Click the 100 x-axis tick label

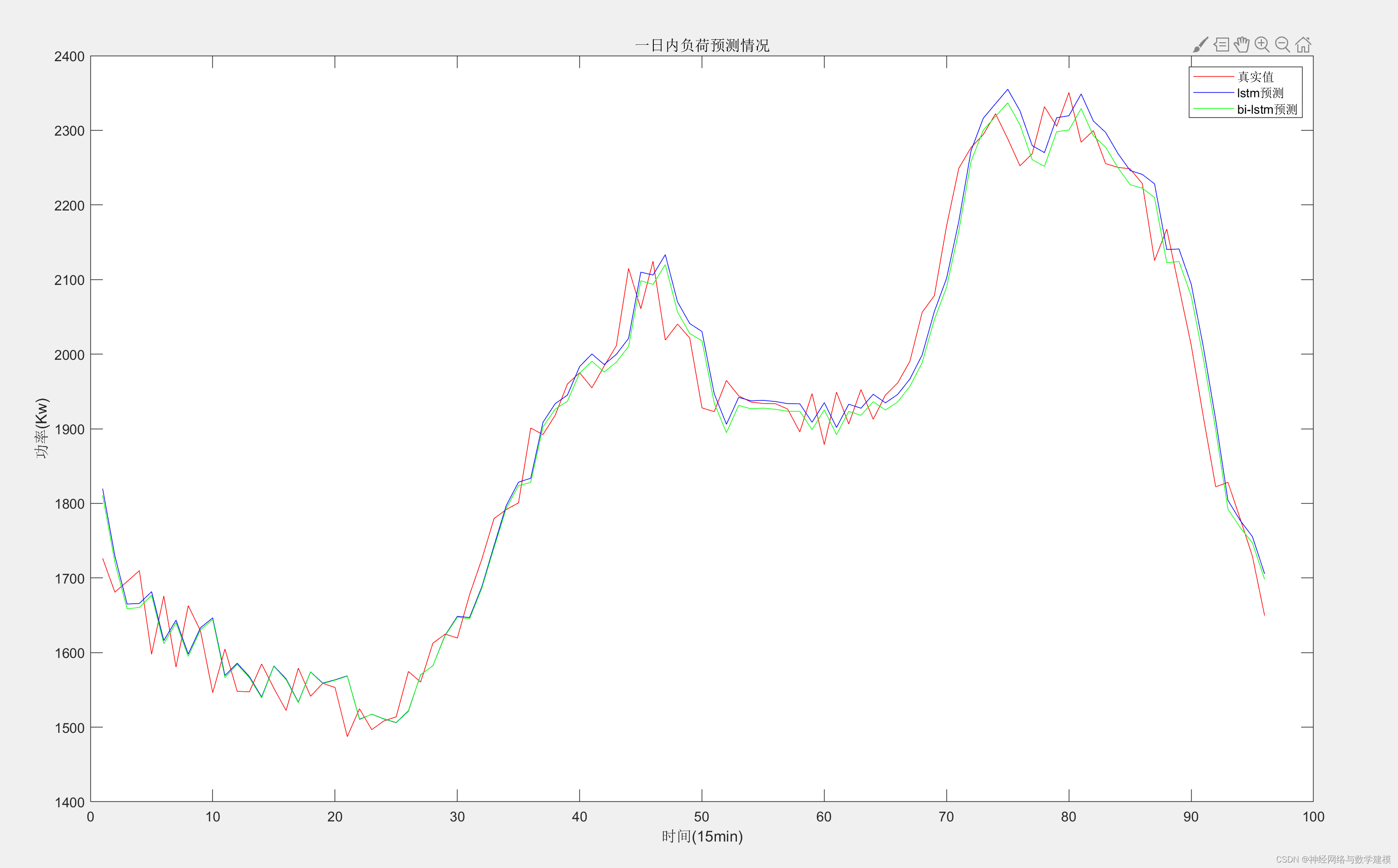1313,817
